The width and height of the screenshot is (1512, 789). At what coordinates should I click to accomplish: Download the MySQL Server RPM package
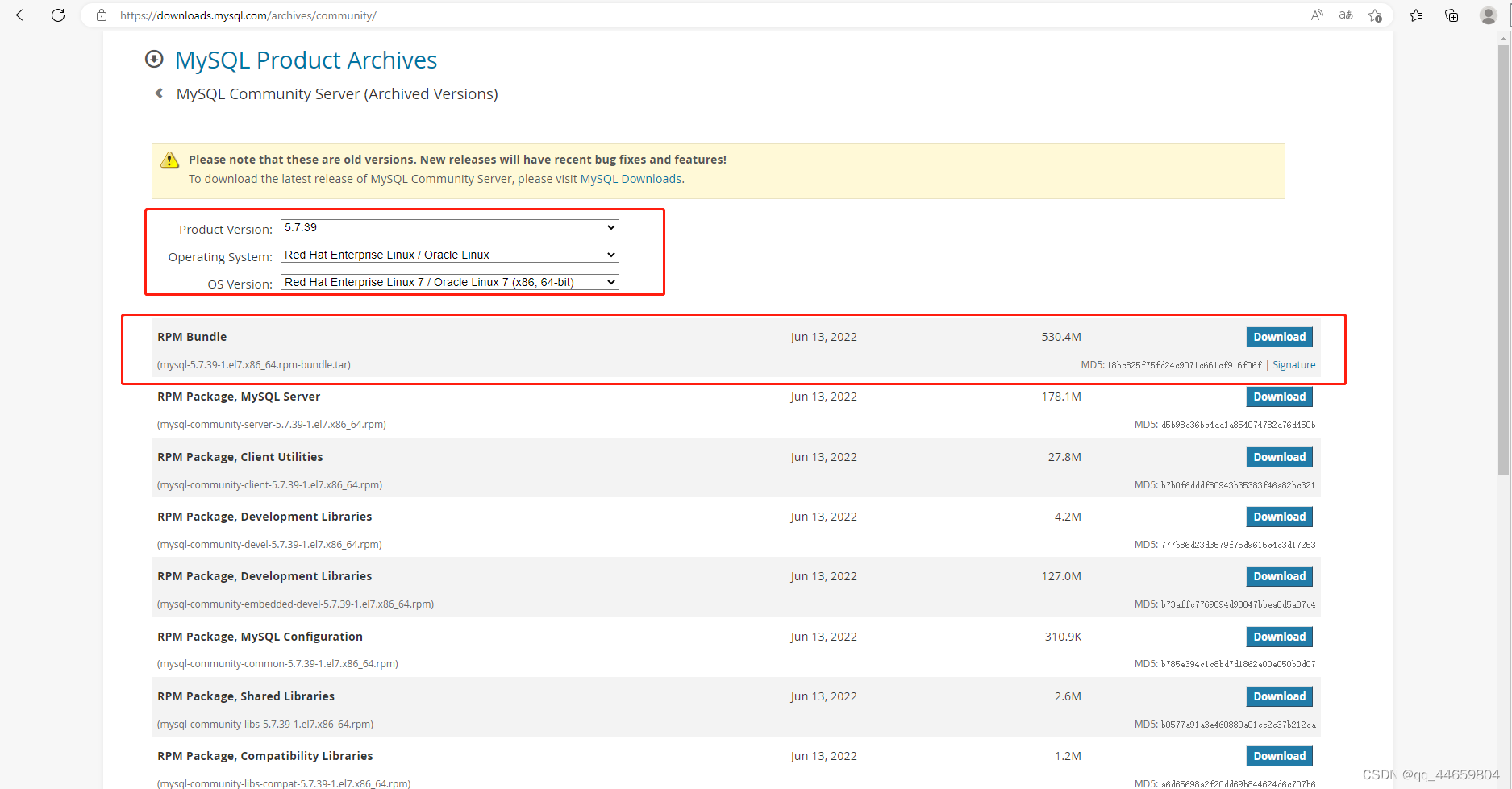click(x=1280, y=397)
